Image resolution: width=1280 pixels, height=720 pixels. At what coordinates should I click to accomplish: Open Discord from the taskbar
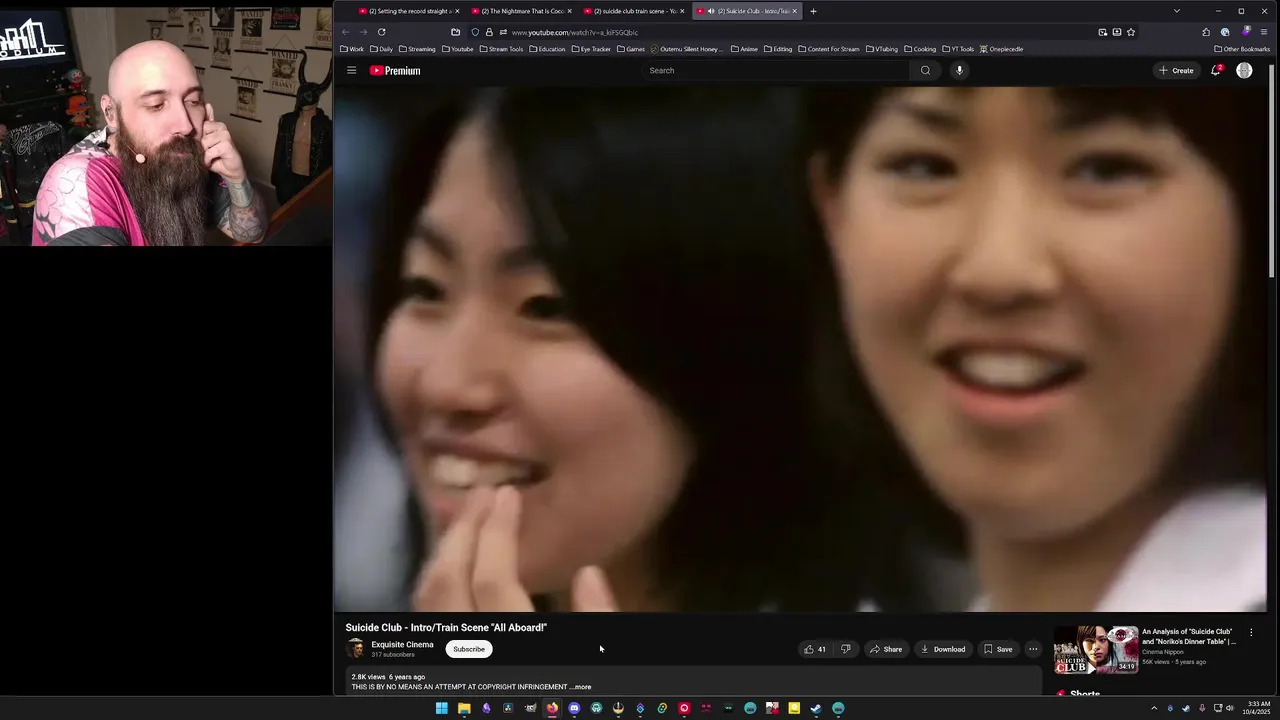(574, 708)
